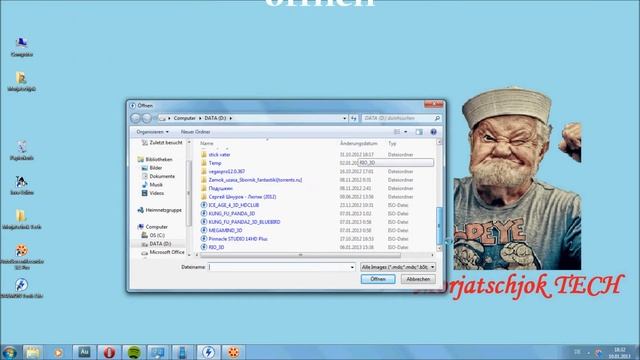Click the clock in the system tray
The image size is (640, 360).
(620, 353)
